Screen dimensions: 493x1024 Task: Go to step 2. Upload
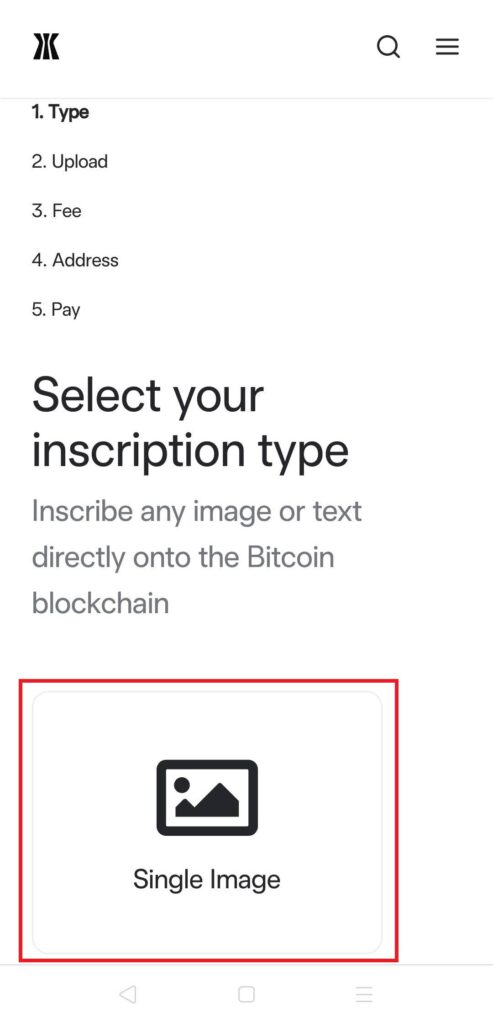70,161
